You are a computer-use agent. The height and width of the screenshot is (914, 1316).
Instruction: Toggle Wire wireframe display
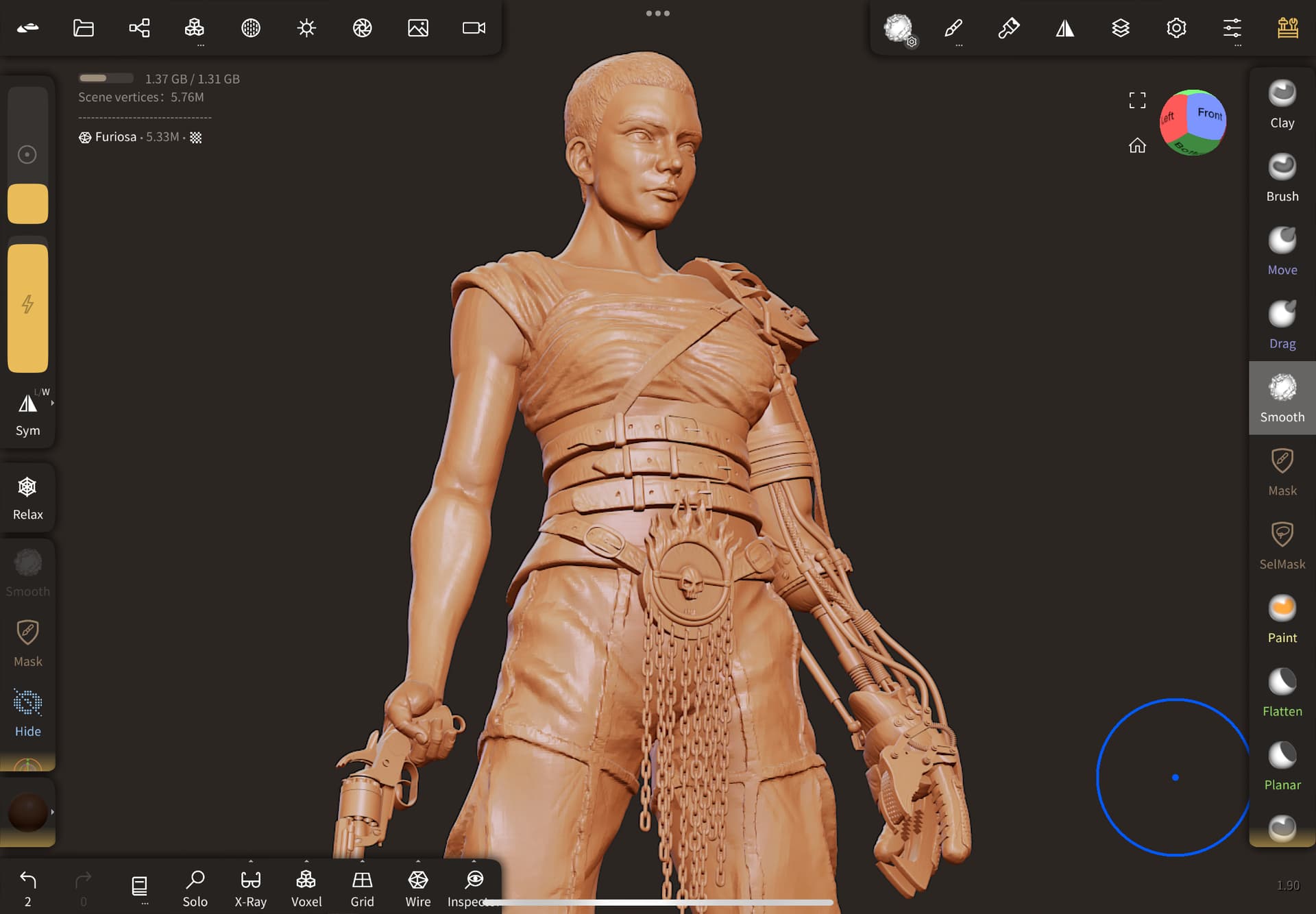pyautogui.click(x=418, y=888)
